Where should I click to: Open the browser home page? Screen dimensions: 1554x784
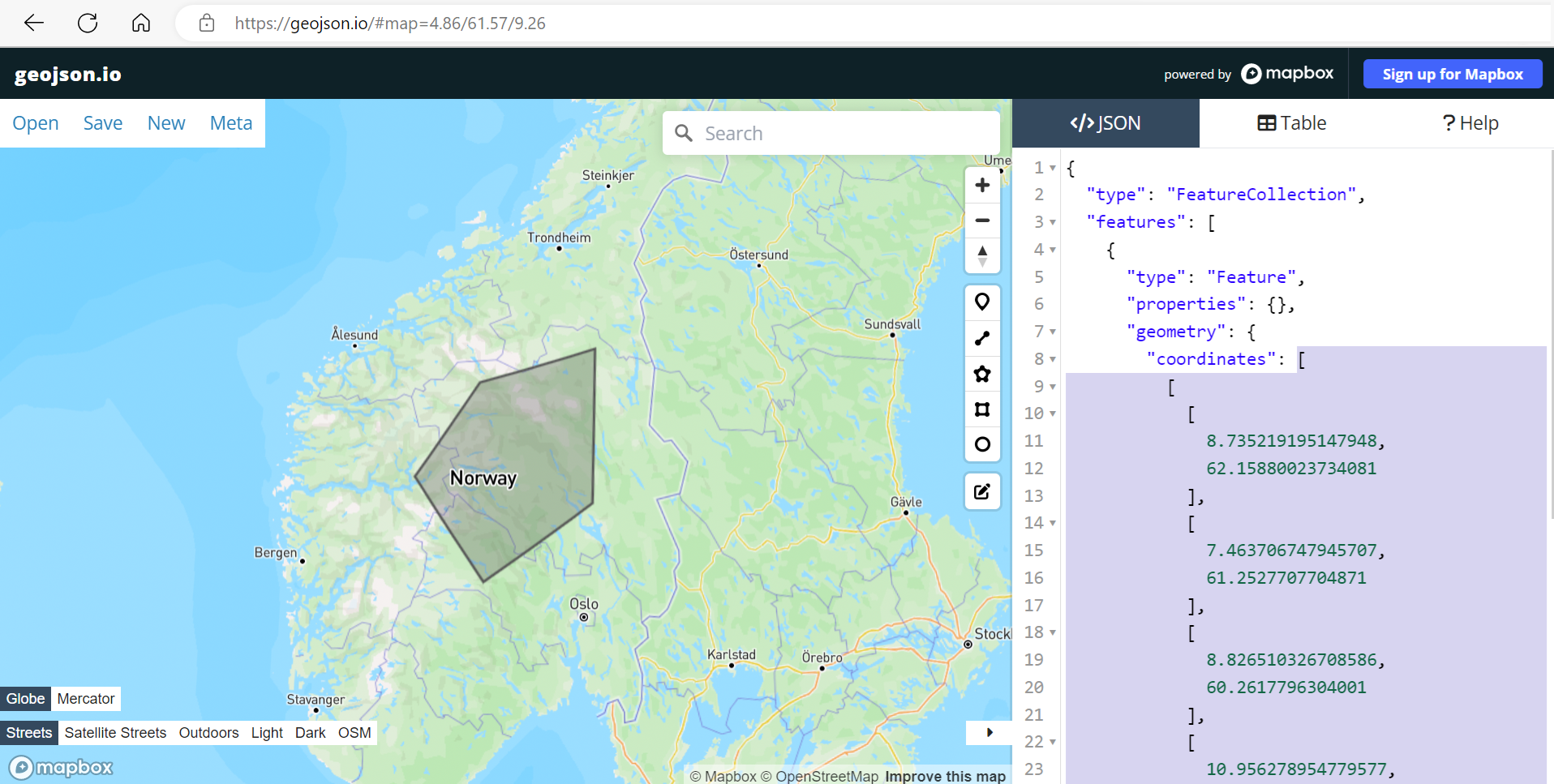click(x=141, y=23)
